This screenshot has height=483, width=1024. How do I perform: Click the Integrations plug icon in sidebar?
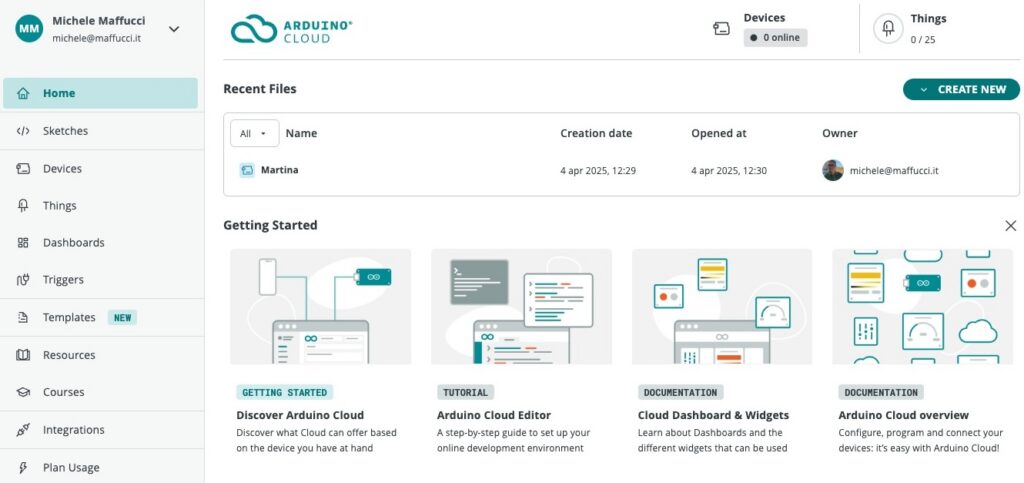pyautogui.click(x=23, y=430)
